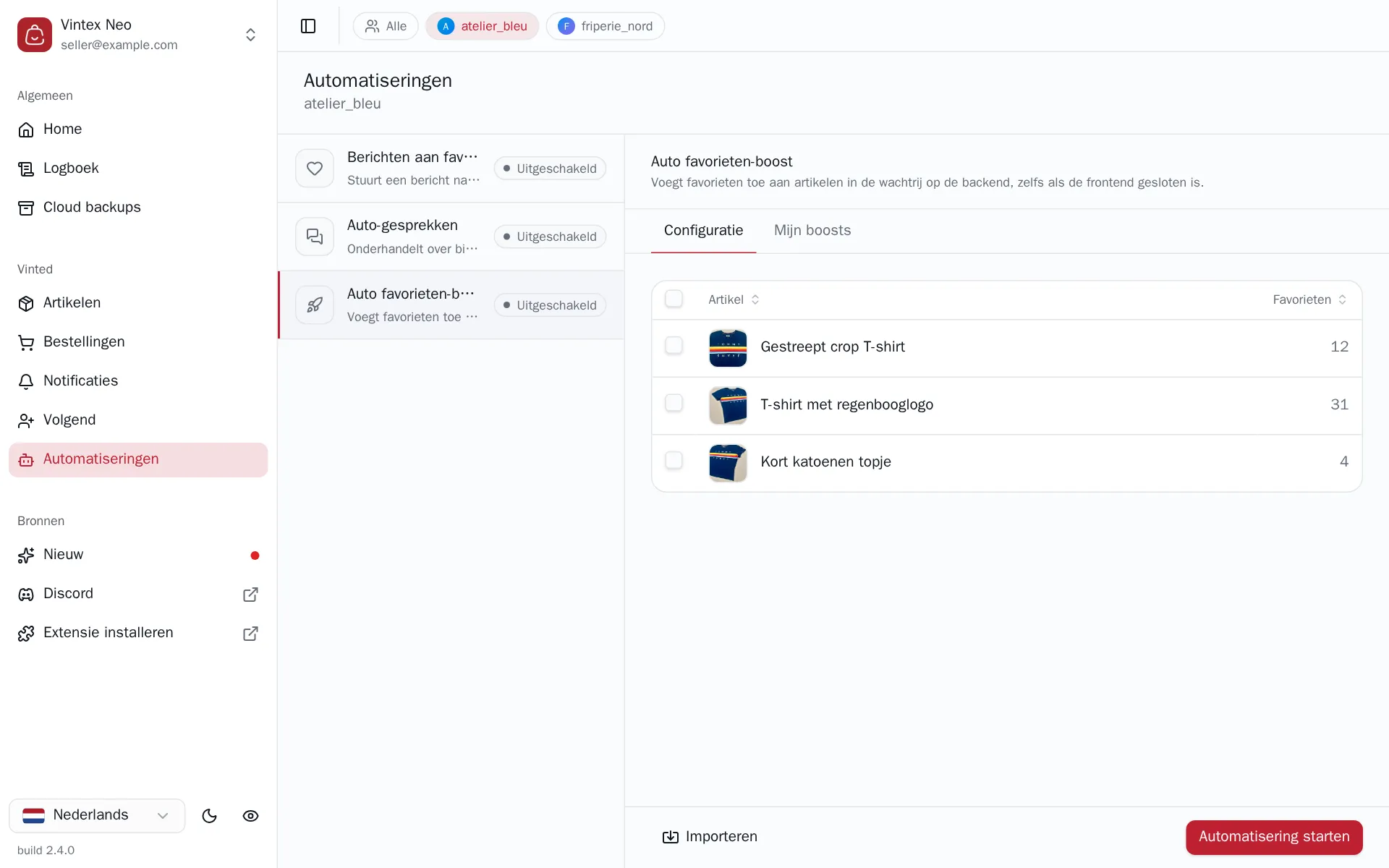This screenshot has height=868, width=1389.
Task: Sort by the Favorieten column
Action: pos(1309,299)
